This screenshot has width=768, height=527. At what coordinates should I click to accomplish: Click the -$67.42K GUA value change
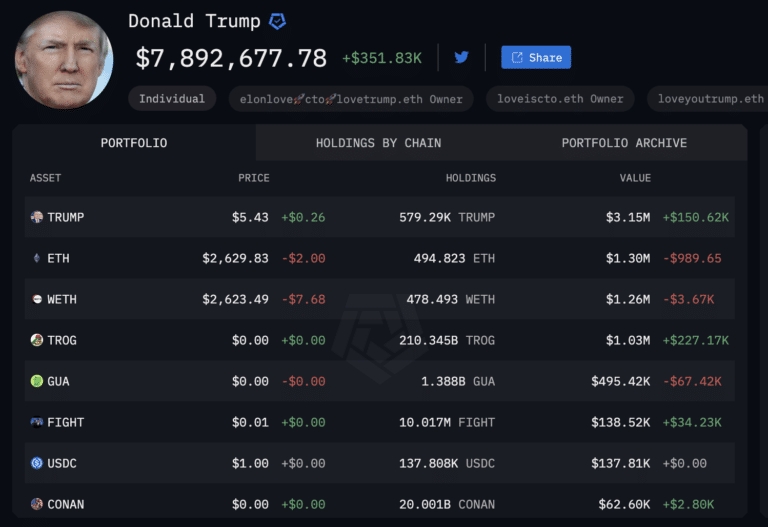click(x=692, y=381)
